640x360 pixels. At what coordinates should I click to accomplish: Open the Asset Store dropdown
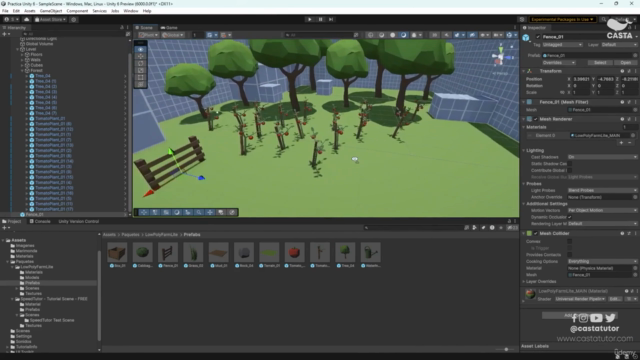(51, 19)
